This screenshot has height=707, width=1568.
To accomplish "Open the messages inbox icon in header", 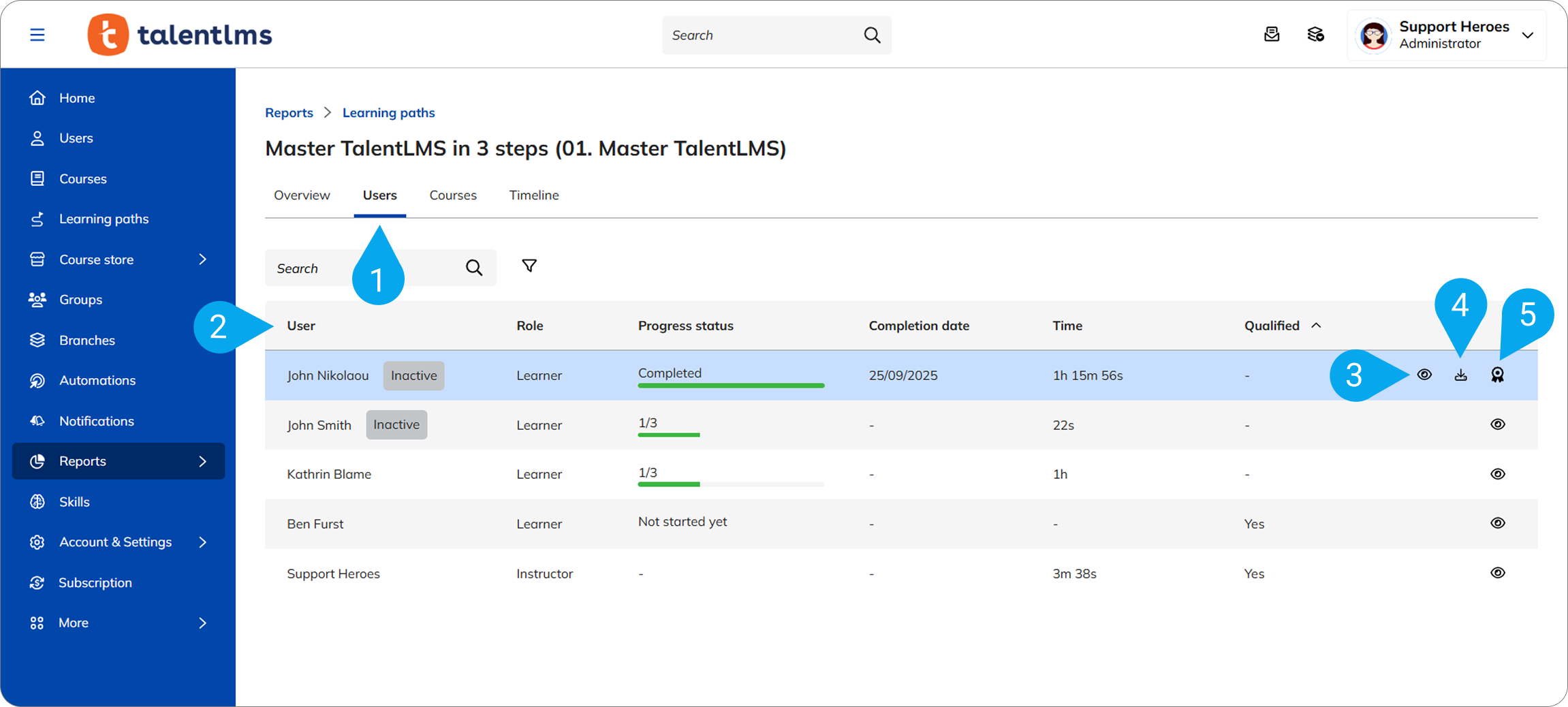I will (x=1271, y=35).
